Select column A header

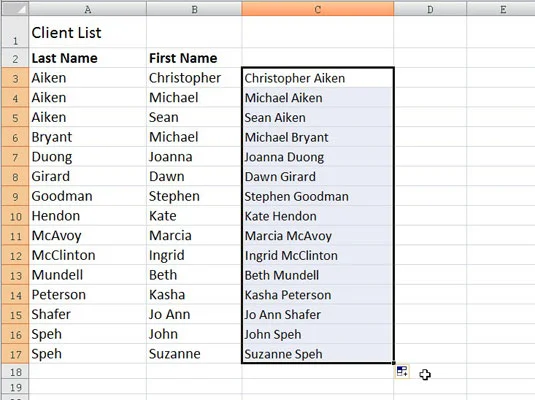[x=88, y=9]
